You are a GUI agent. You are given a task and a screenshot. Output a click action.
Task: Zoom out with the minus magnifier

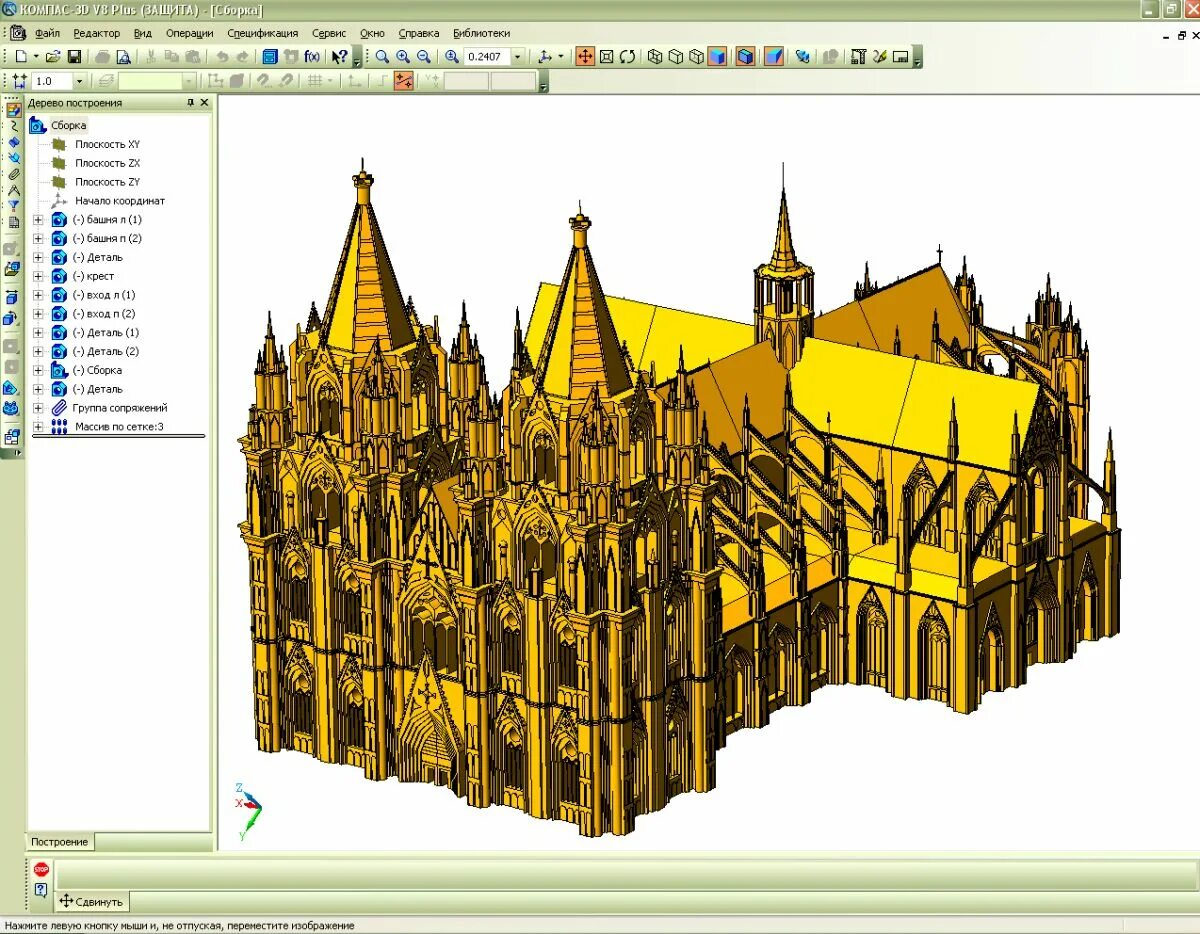pos(424,57)
